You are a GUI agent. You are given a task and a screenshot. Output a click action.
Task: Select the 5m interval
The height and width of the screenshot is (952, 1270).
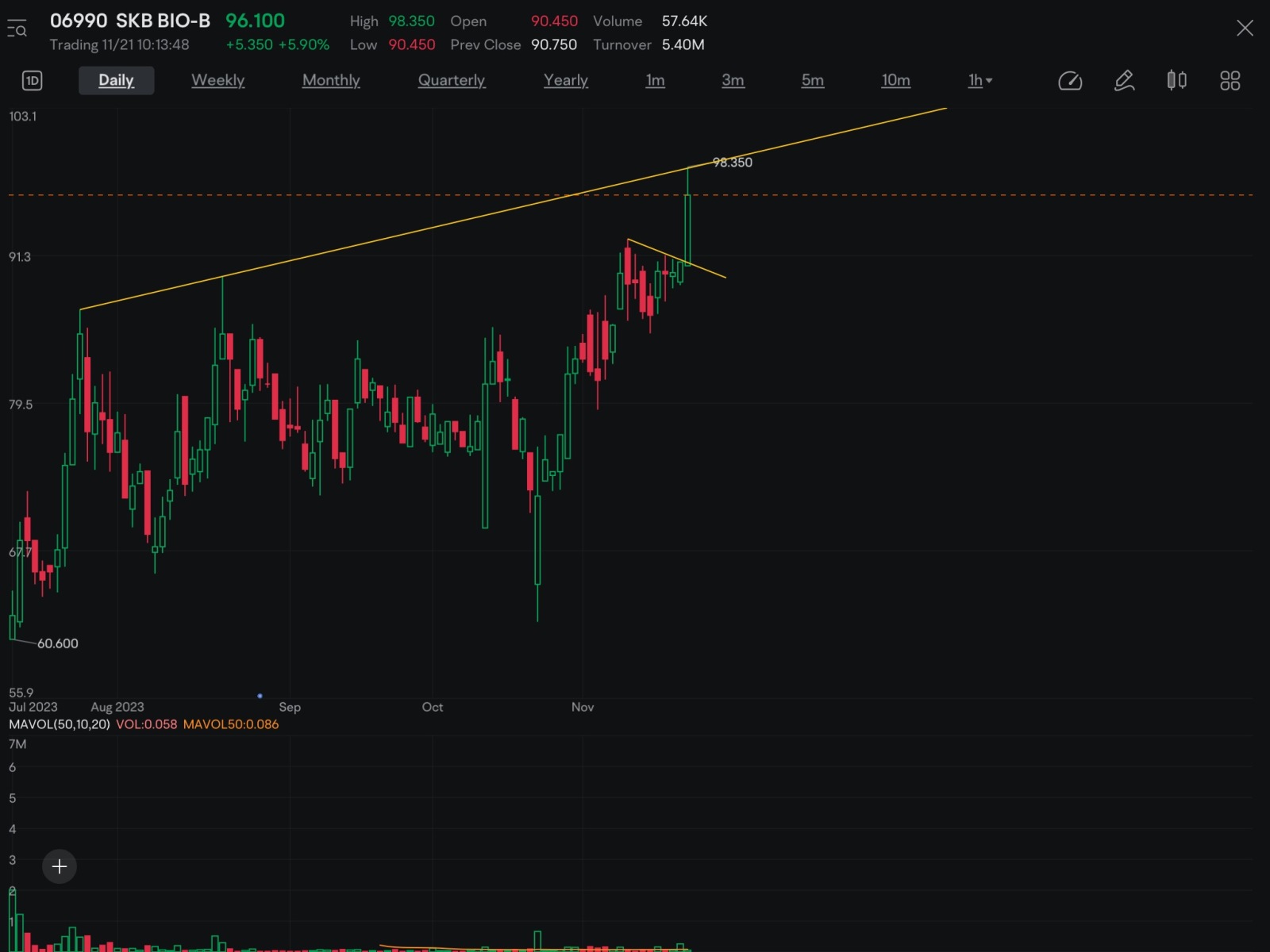[812, 80]
